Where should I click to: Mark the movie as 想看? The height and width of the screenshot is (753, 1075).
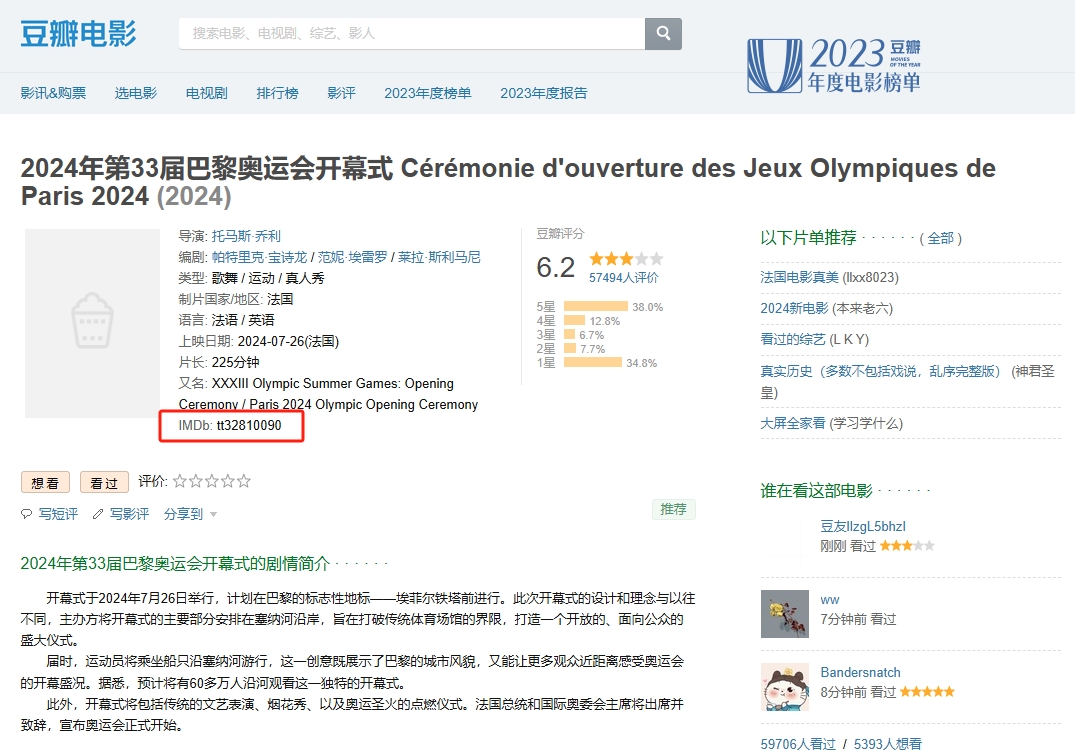coord(45,482)
